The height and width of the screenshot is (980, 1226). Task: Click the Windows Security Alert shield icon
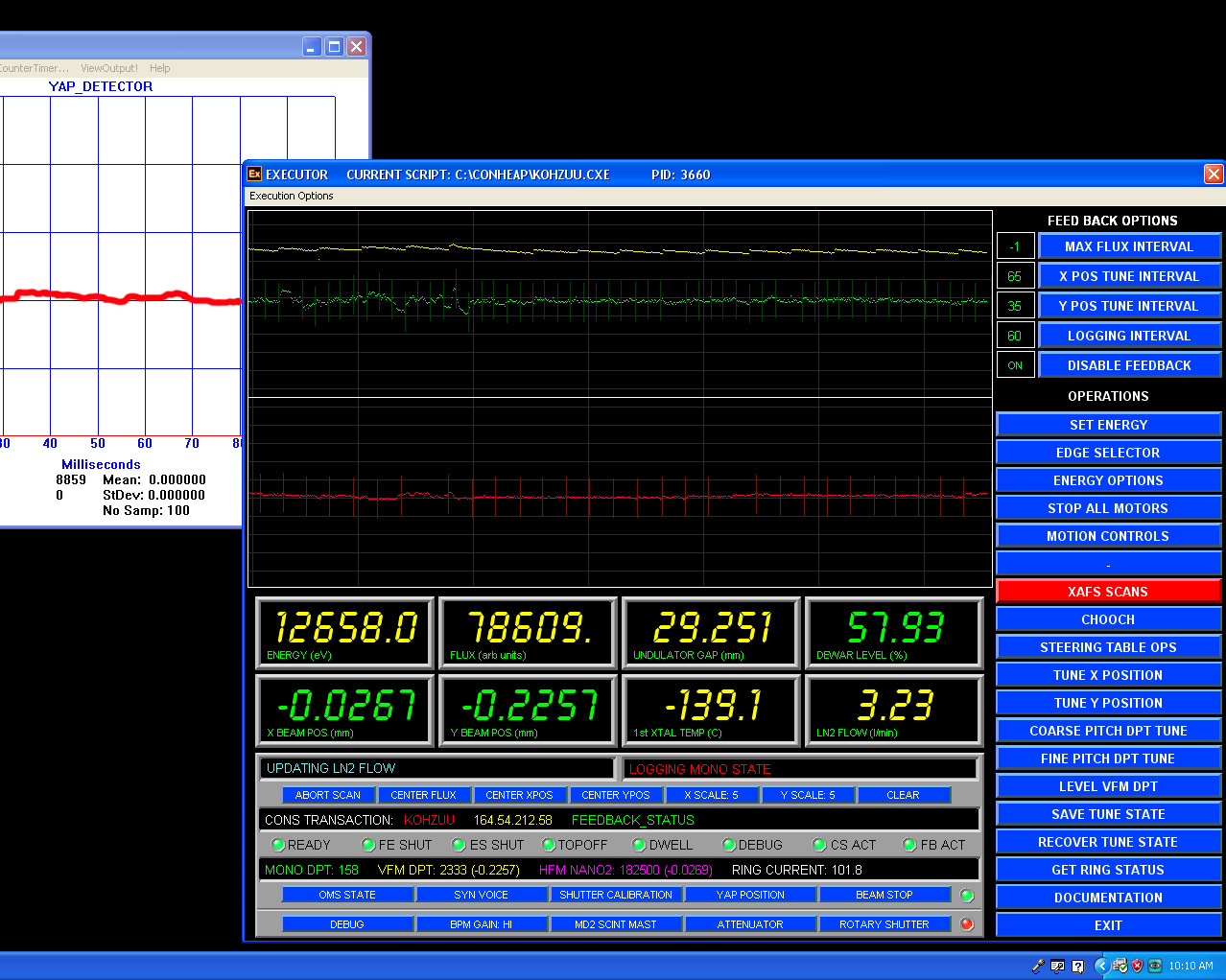[1138, 966]
